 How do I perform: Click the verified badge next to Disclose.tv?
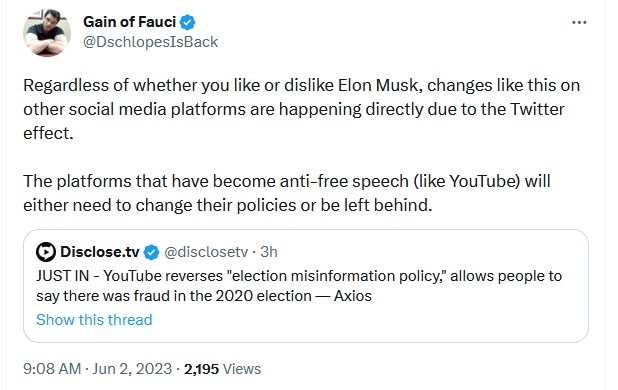click(151, 252)
